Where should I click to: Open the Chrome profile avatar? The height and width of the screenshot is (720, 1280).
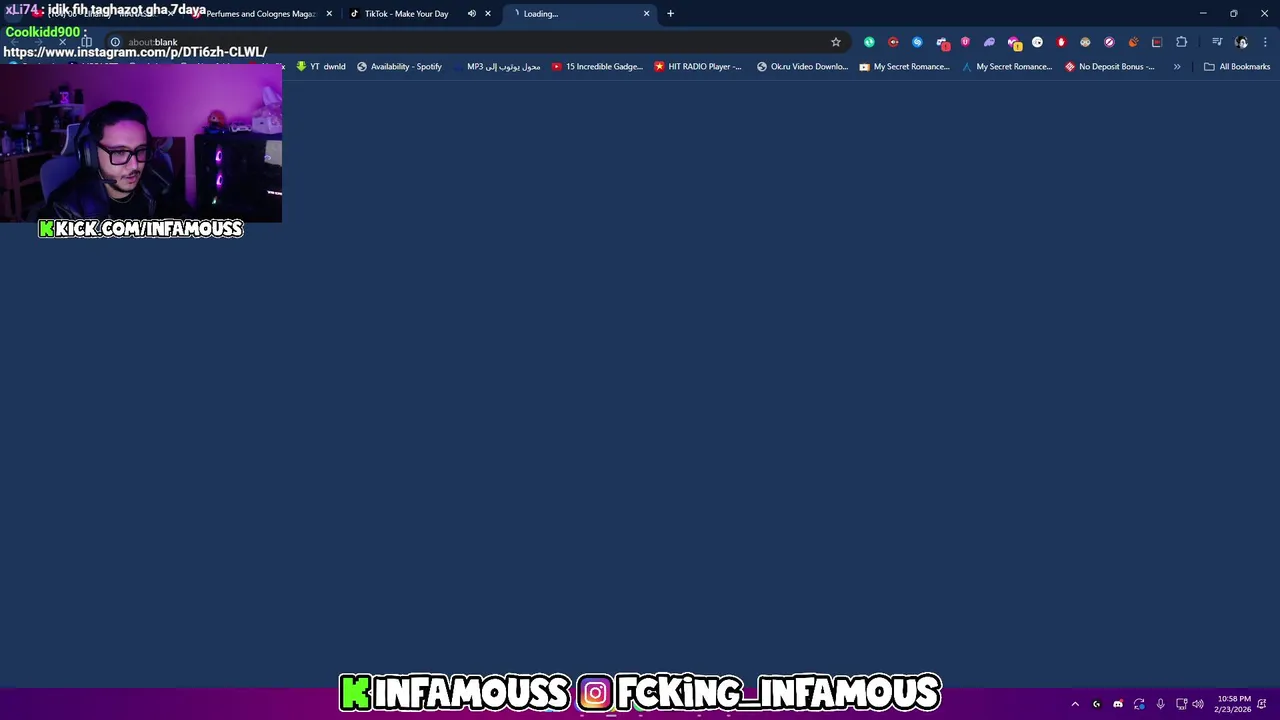[1242, 42]
